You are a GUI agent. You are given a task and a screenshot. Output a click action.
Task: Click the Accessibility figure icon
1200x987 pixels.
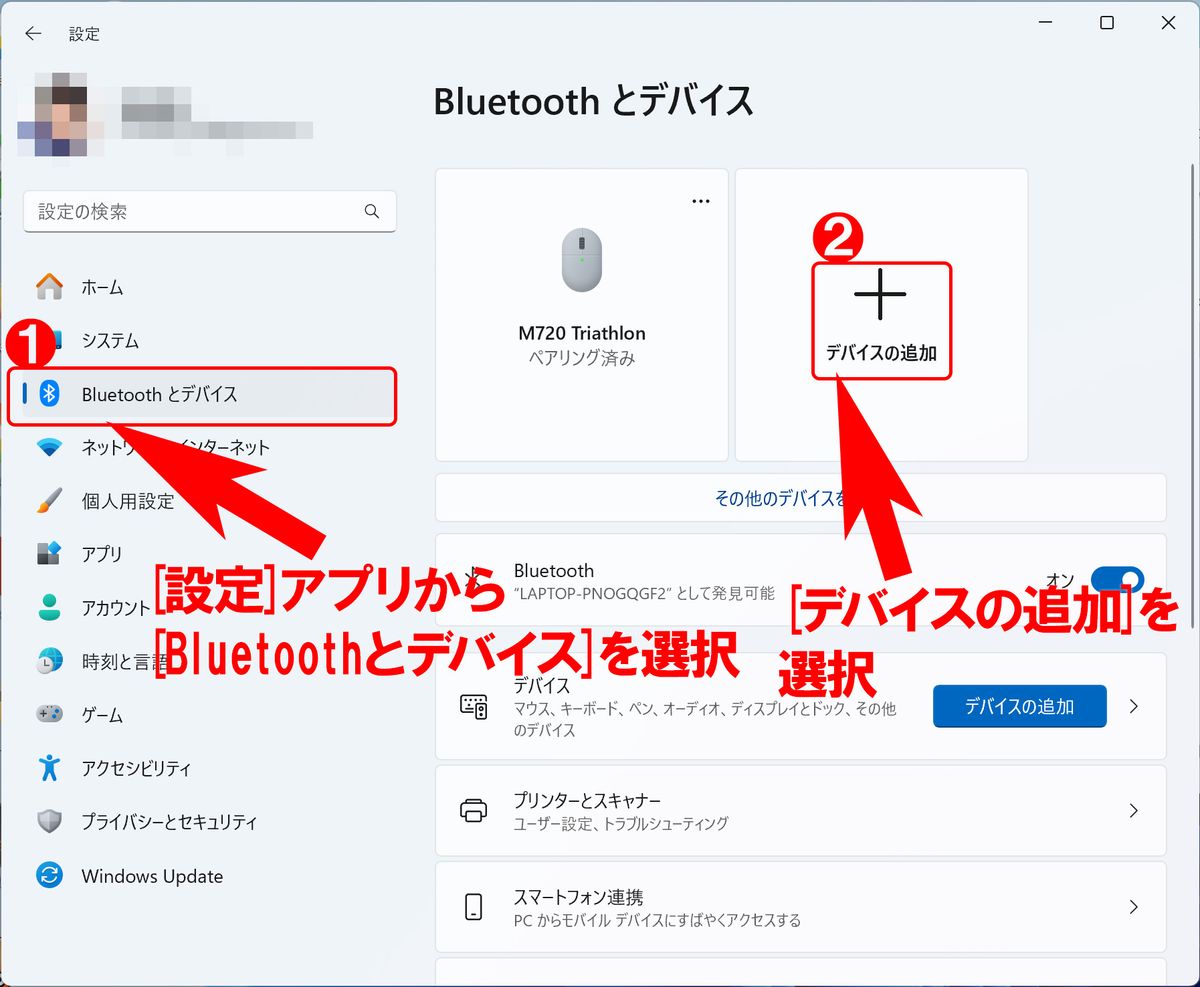point(49,768)
